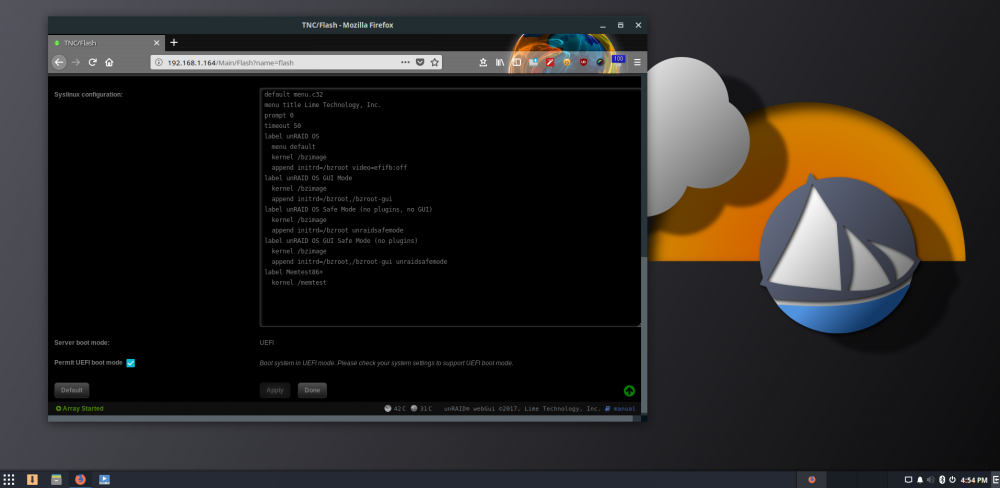Click the 'append initrd=/bzroot video=efifb:off' line
Image resolution: width=1000 pixels, height=488 pixels.
tap(339, 168)
